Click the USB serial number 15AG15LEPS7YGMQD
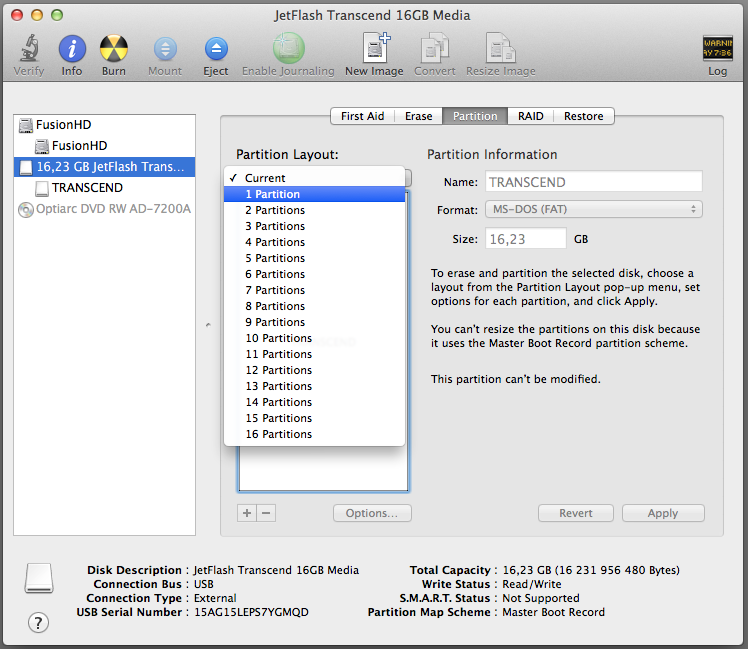Image resolution: width=748 pixels, height=649 pixels. [251, 612]
